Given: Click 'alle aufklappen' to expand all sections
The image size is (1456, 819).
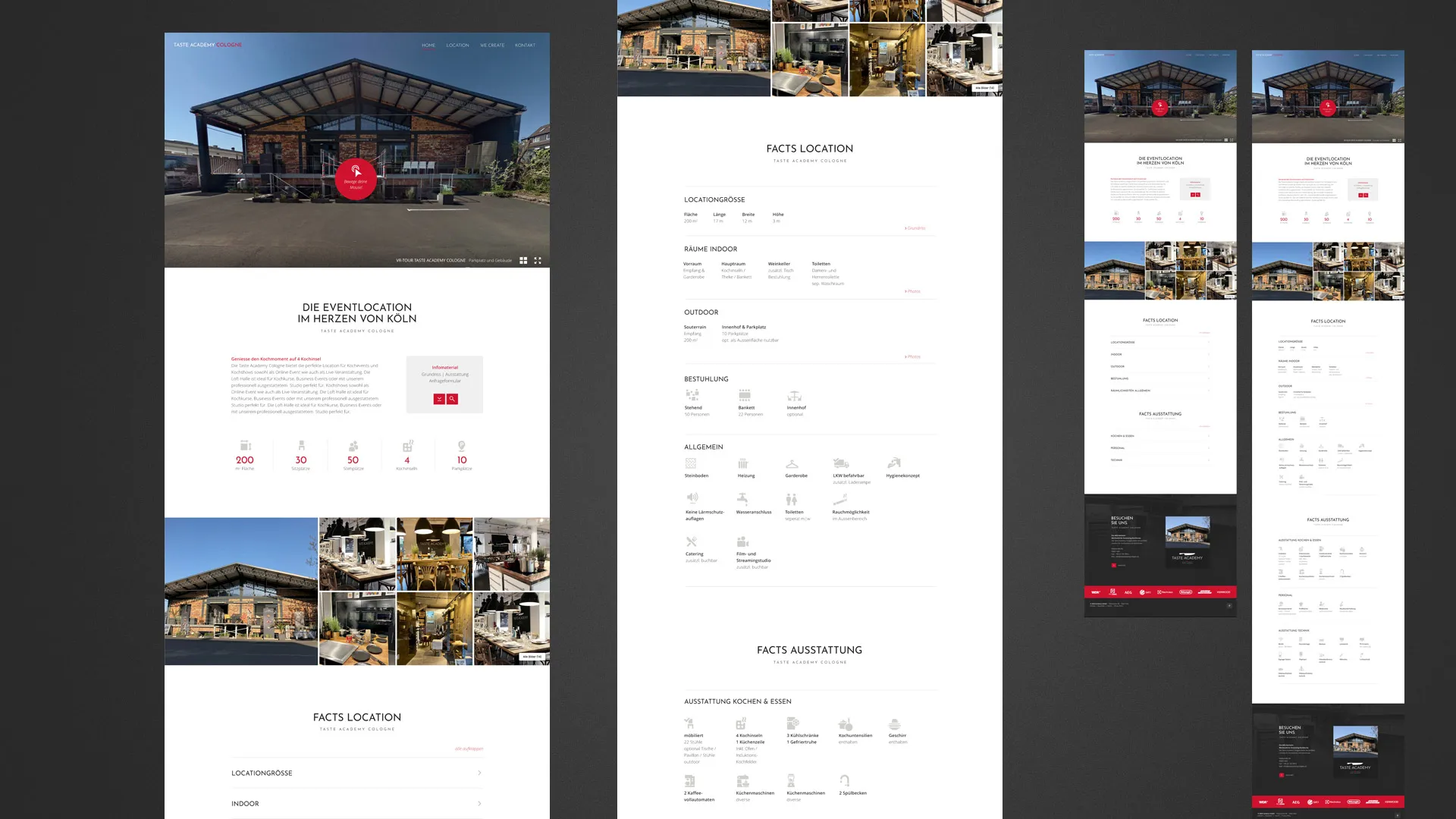Looking at the screenshot, I should pos(469,748).
